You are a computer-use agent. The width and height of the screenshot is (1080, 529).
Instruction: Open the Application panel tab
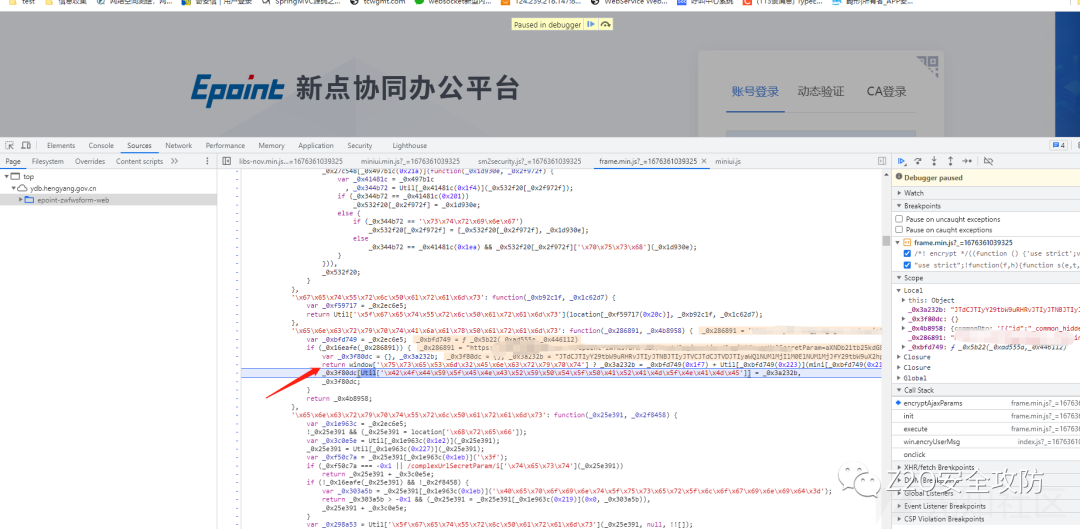[x=316, y=145]
